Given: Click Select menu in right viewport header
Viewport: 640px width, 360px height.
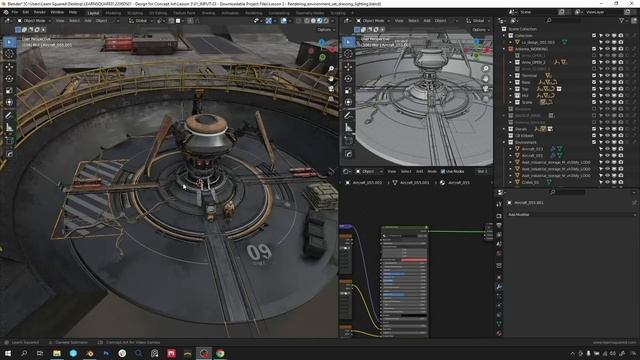Looking at the screenshot, I should 413,20.
